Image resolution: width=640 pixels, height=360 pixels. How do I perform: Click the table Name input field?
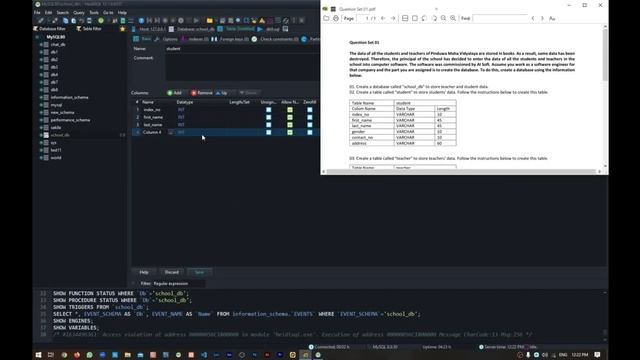242,49
